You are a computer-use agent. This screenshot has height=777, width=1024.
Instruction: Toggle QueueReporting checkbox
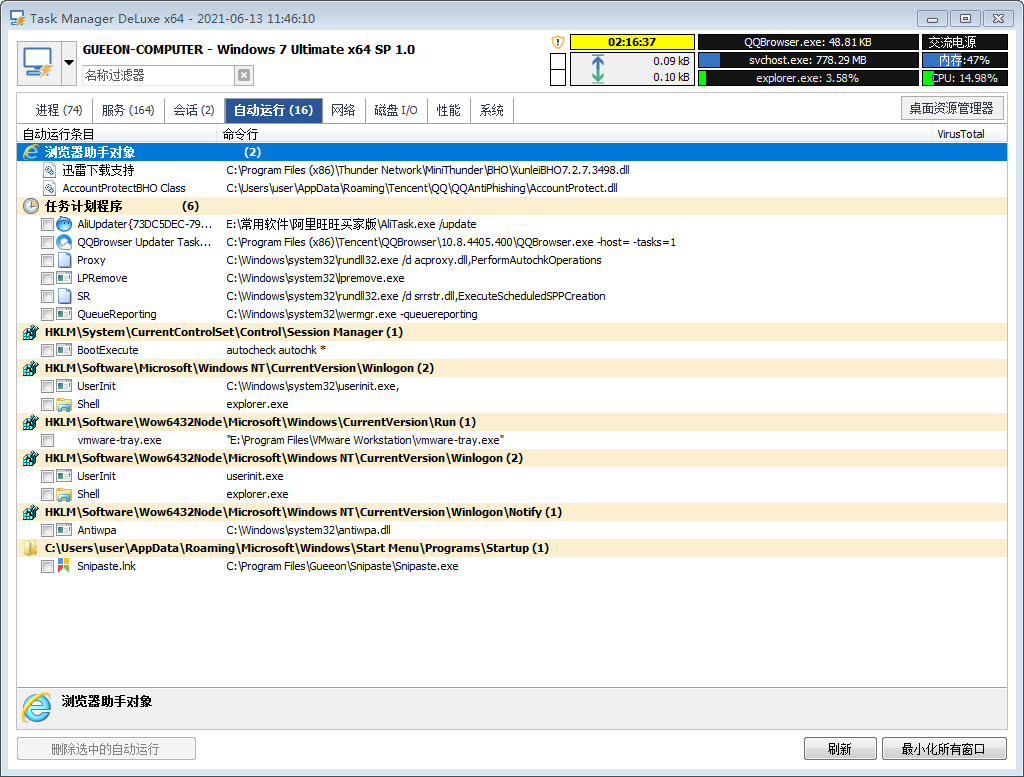coord(47,315)
